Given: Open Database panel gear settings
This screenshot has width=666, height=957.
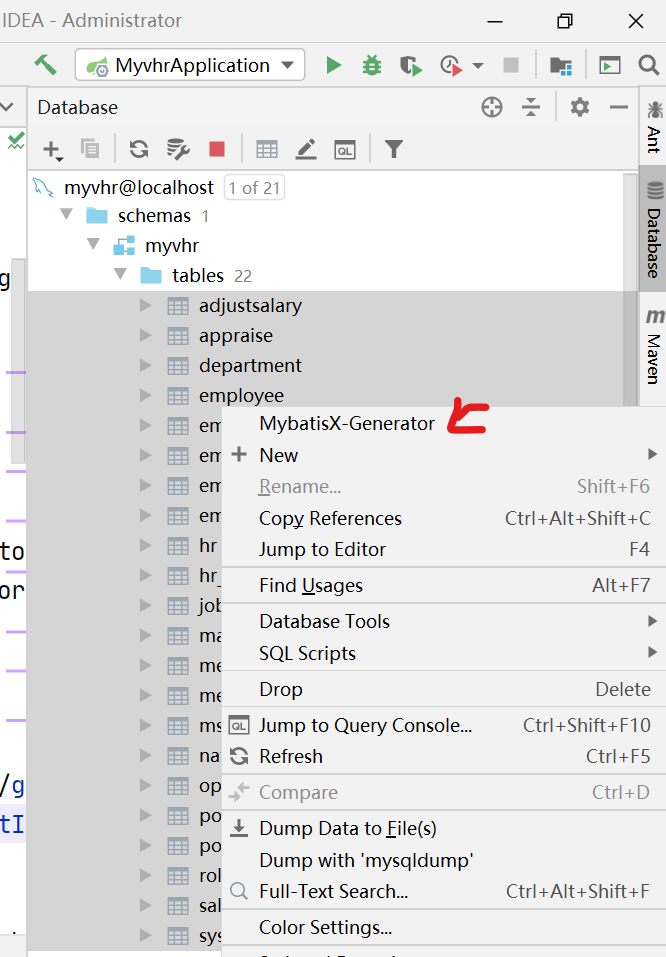Looking at the screenshot, I should click(x=579, y=107).
